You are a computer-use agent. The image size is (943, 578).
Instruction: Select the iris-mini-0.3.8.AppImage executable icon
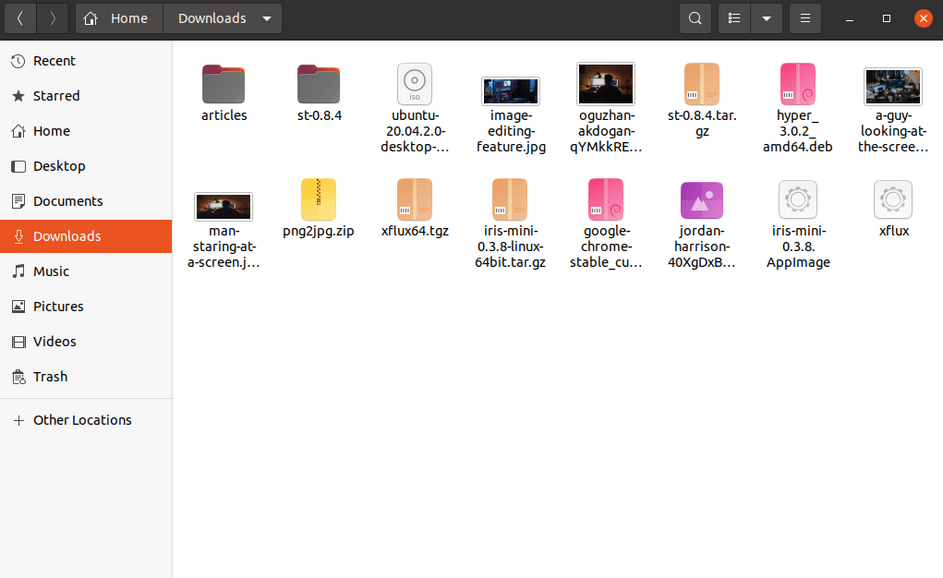pos(797,200)
